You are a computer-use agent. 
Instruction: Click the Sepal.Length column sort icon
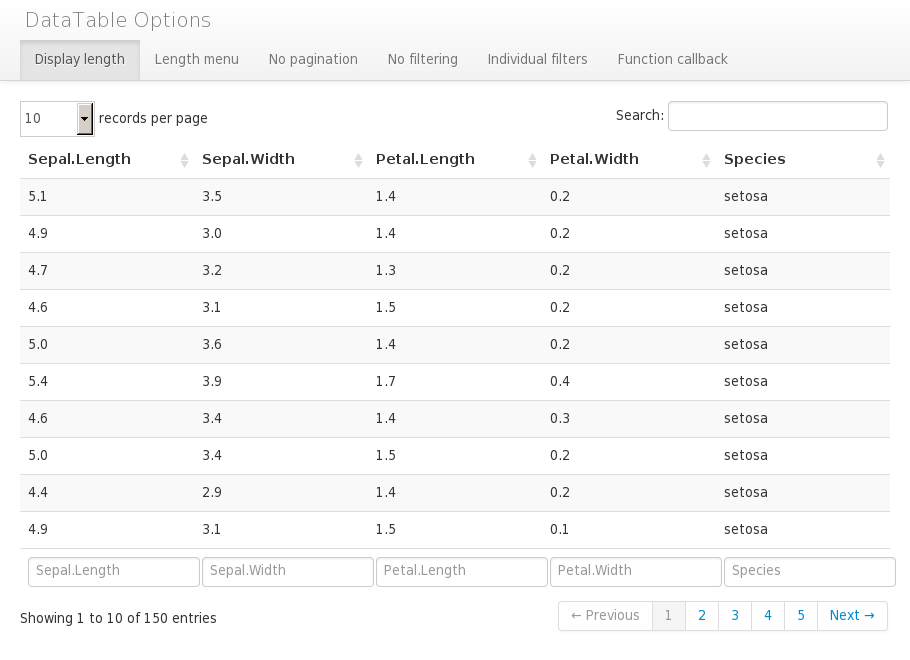click(184, 160)
